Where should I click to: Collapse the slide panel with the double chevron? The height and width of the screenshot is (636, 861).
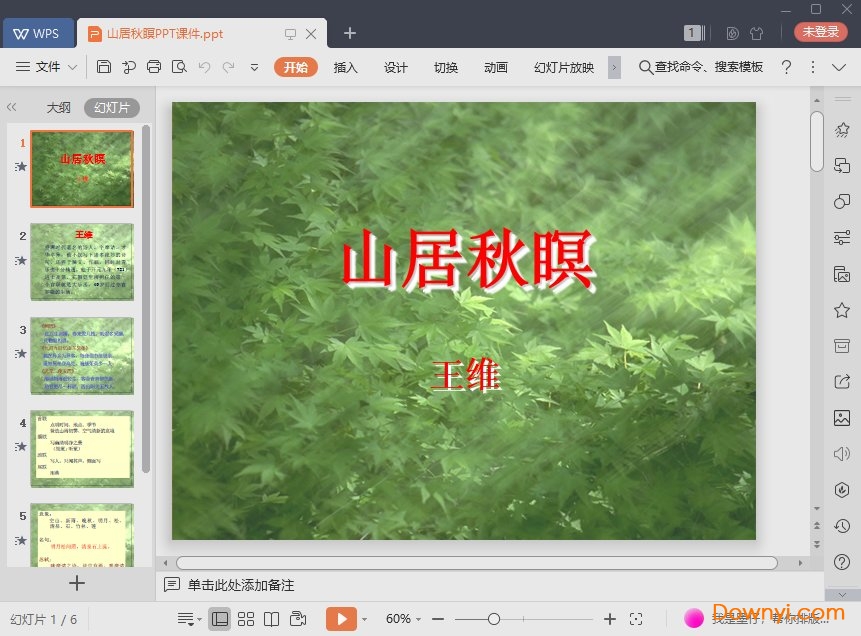coord(11,107)
